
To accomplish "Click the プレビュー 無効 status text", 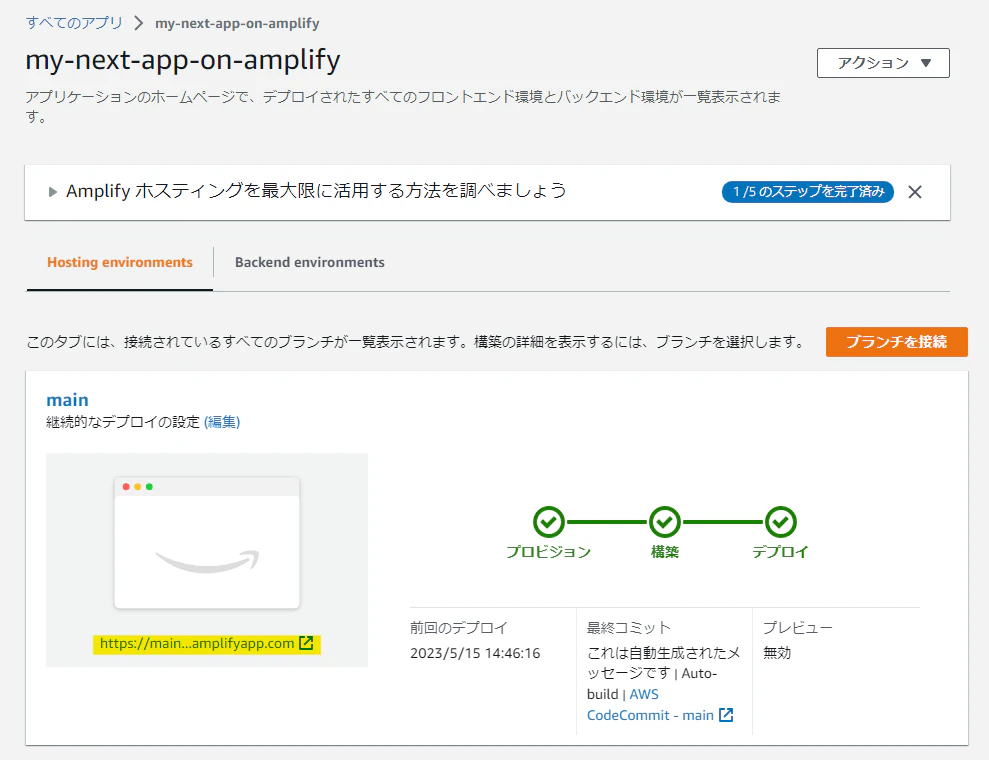I will pos(777,653).
